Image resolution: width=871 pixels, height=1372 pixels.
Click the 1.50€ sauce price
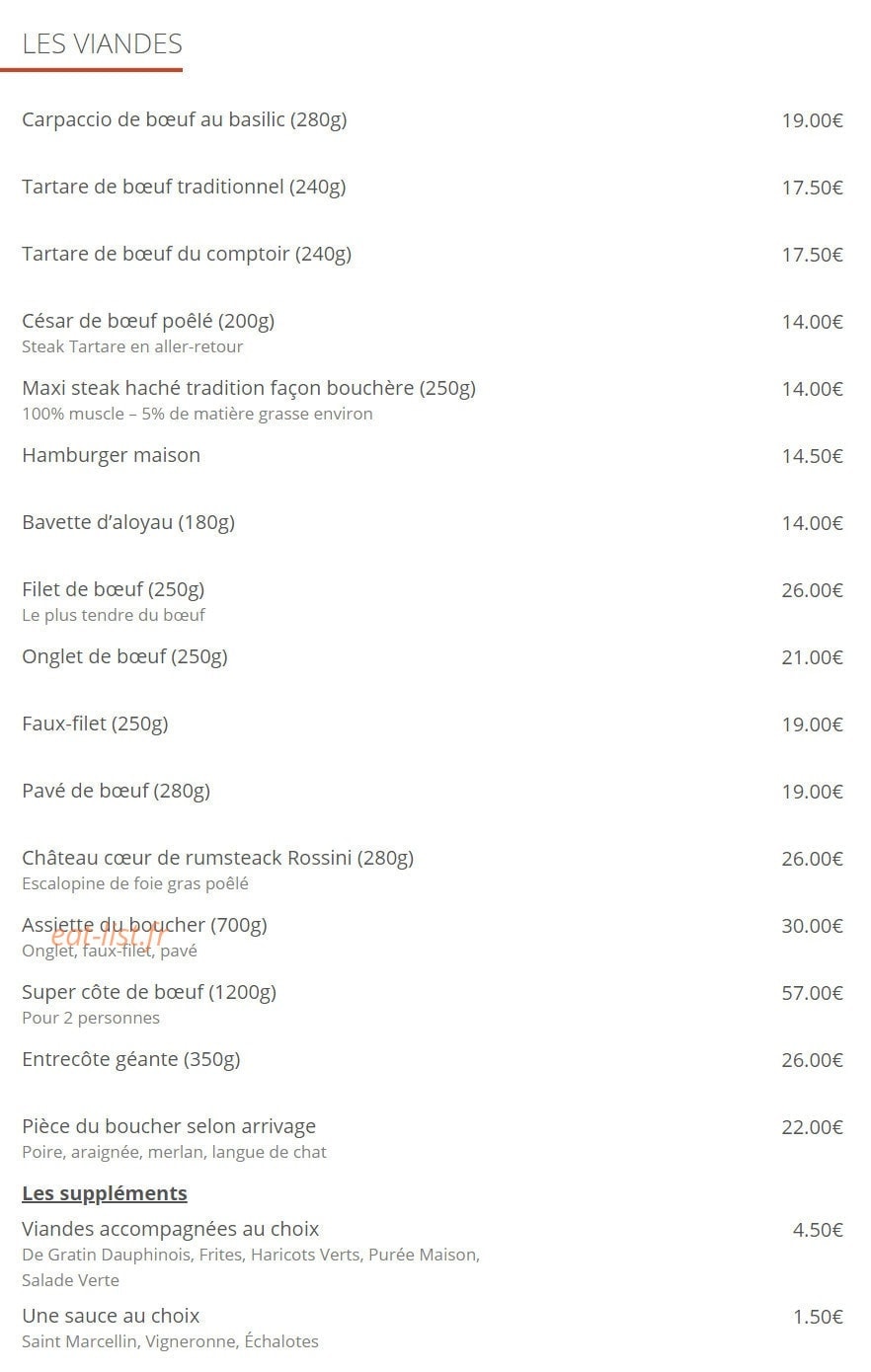coord(818,1317)
